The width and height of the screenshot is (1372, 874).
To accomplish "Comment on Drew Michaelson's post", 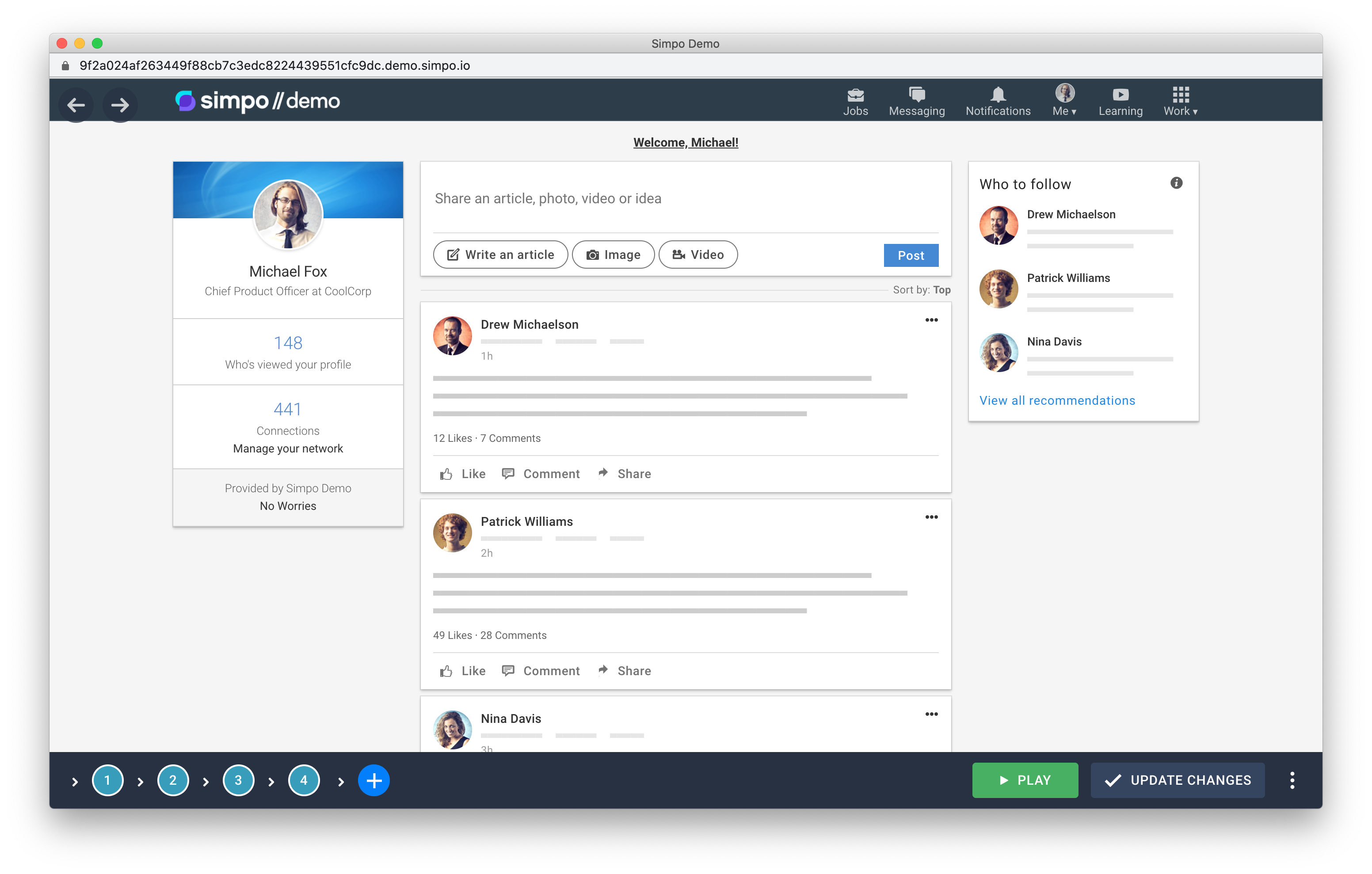I will 541,474.
